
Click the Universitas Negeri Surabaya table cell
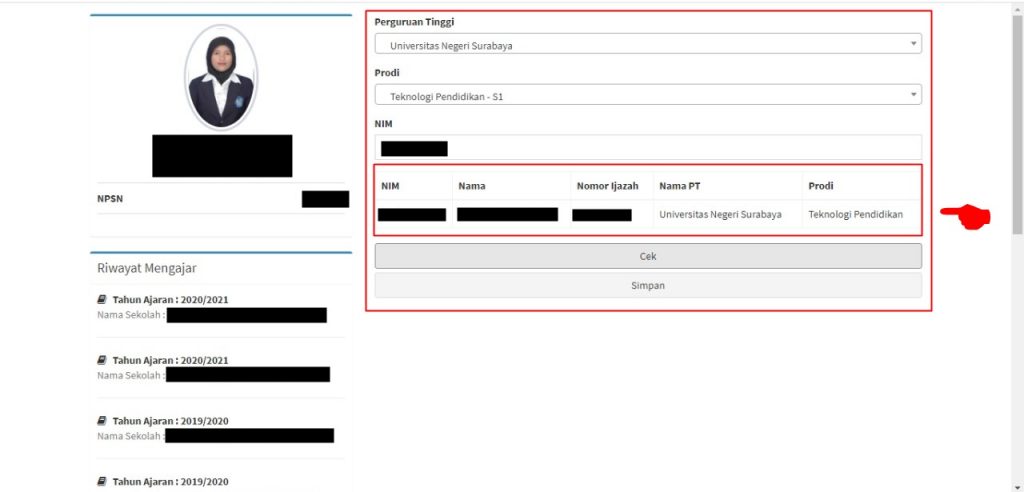click(x=720, y=214)
